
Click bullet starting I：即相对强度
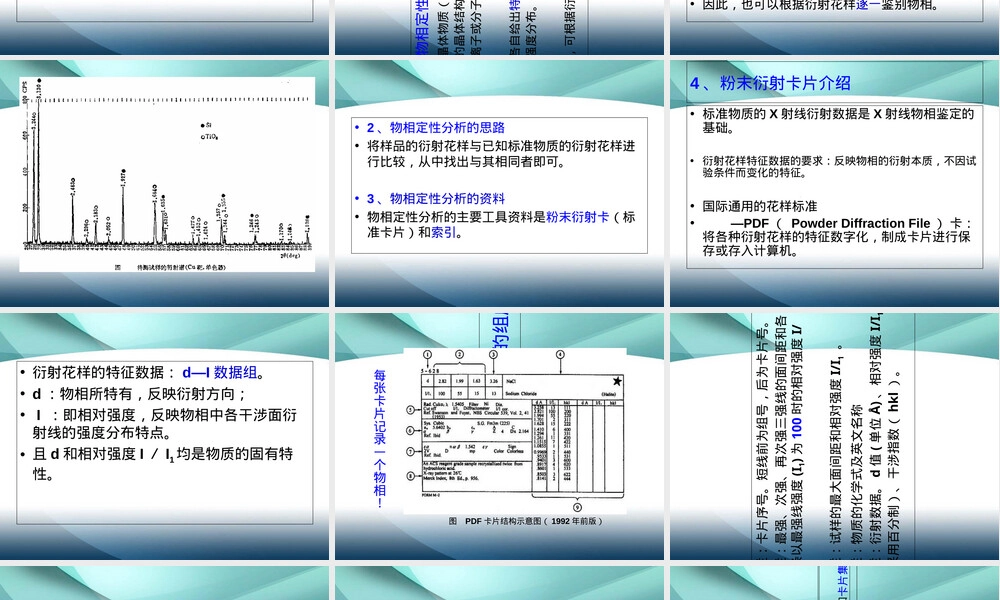pyautogui.click(x=165, y=423)
